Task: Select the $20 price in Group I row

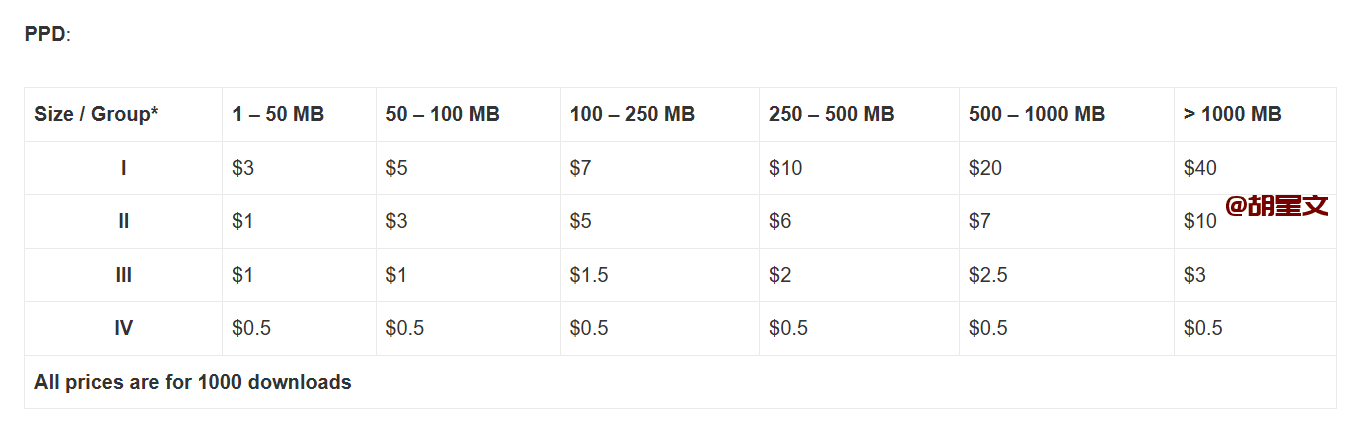Action: [x=985, y=168]
